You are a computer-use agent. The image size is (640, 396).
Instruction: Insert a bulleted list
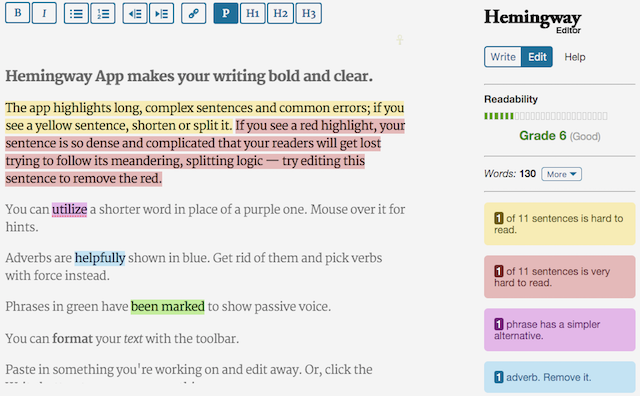pyautogui.click(x=76, y=13)
